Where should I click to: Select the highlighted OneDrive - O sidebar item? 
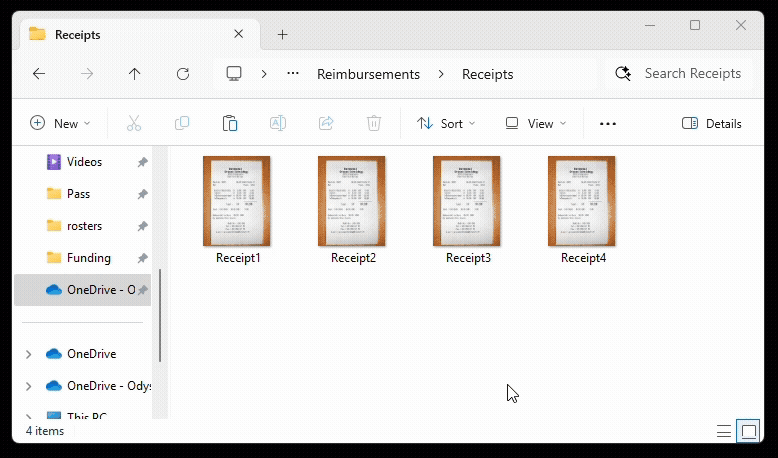83,290
